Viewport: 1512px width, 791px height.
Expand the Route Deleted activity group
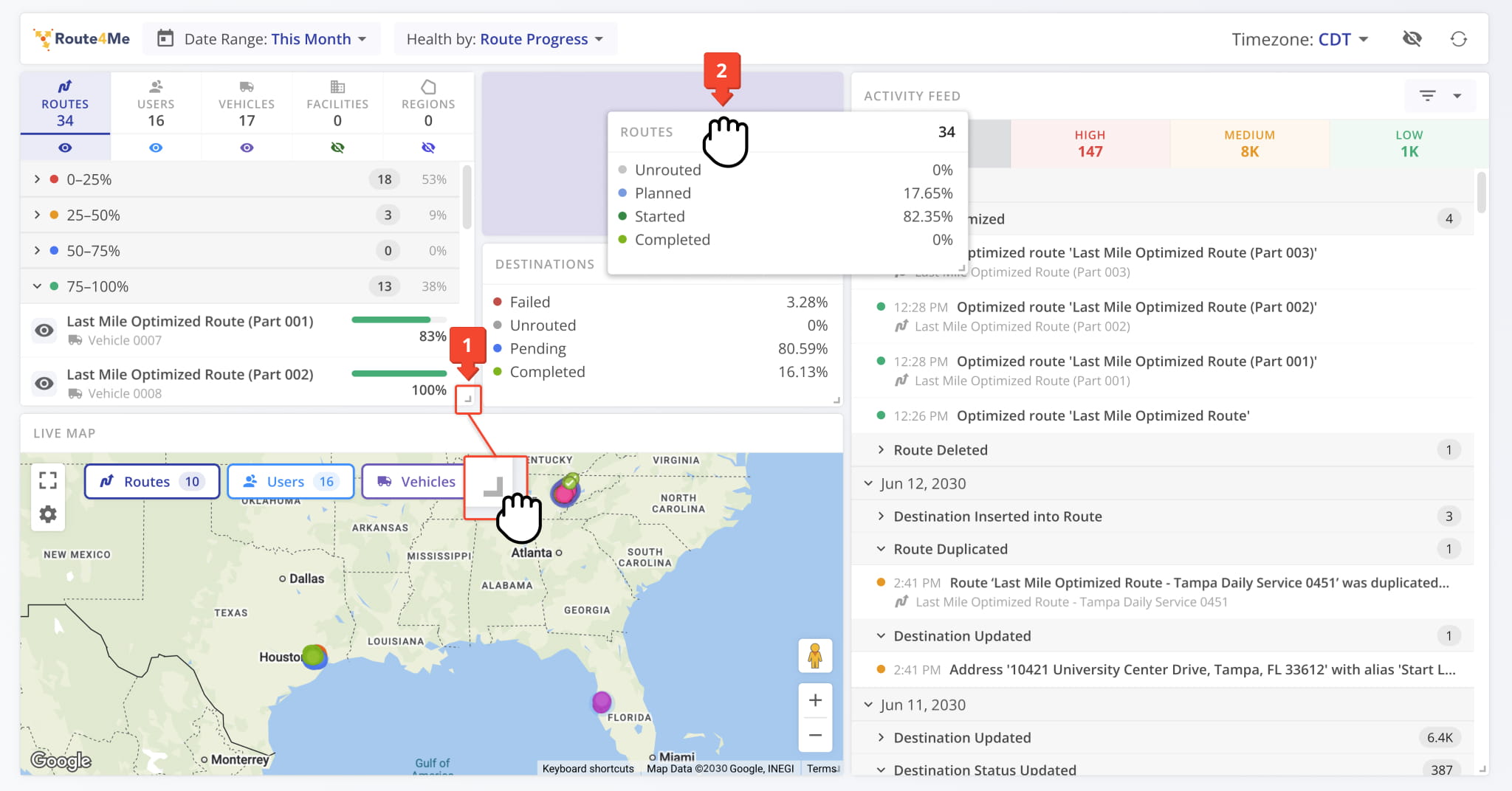(x=881, y=449)
